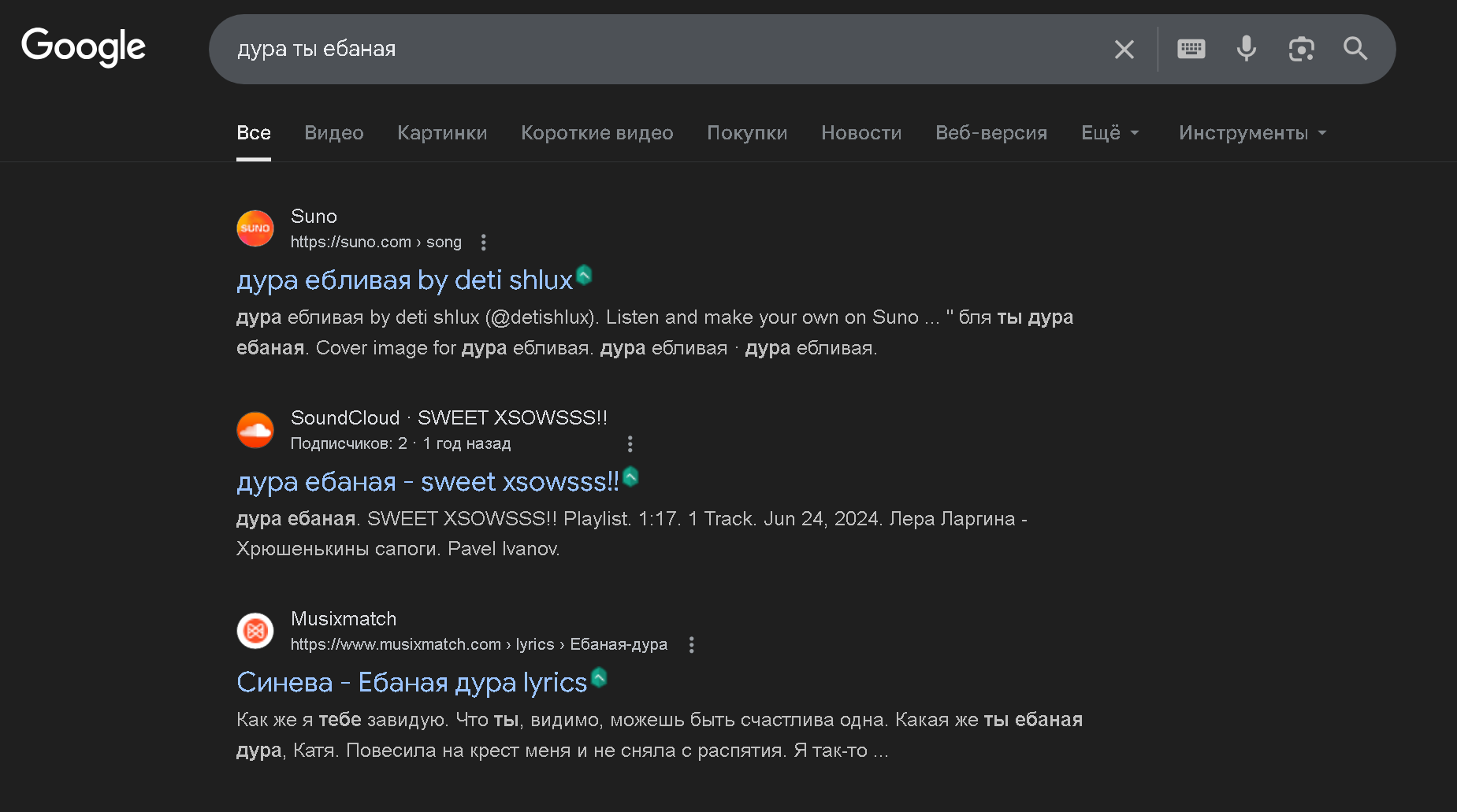The image size is (1457, 812).
Task: Start voice search with microphone icon
Action: click(x=1246, y=49)
